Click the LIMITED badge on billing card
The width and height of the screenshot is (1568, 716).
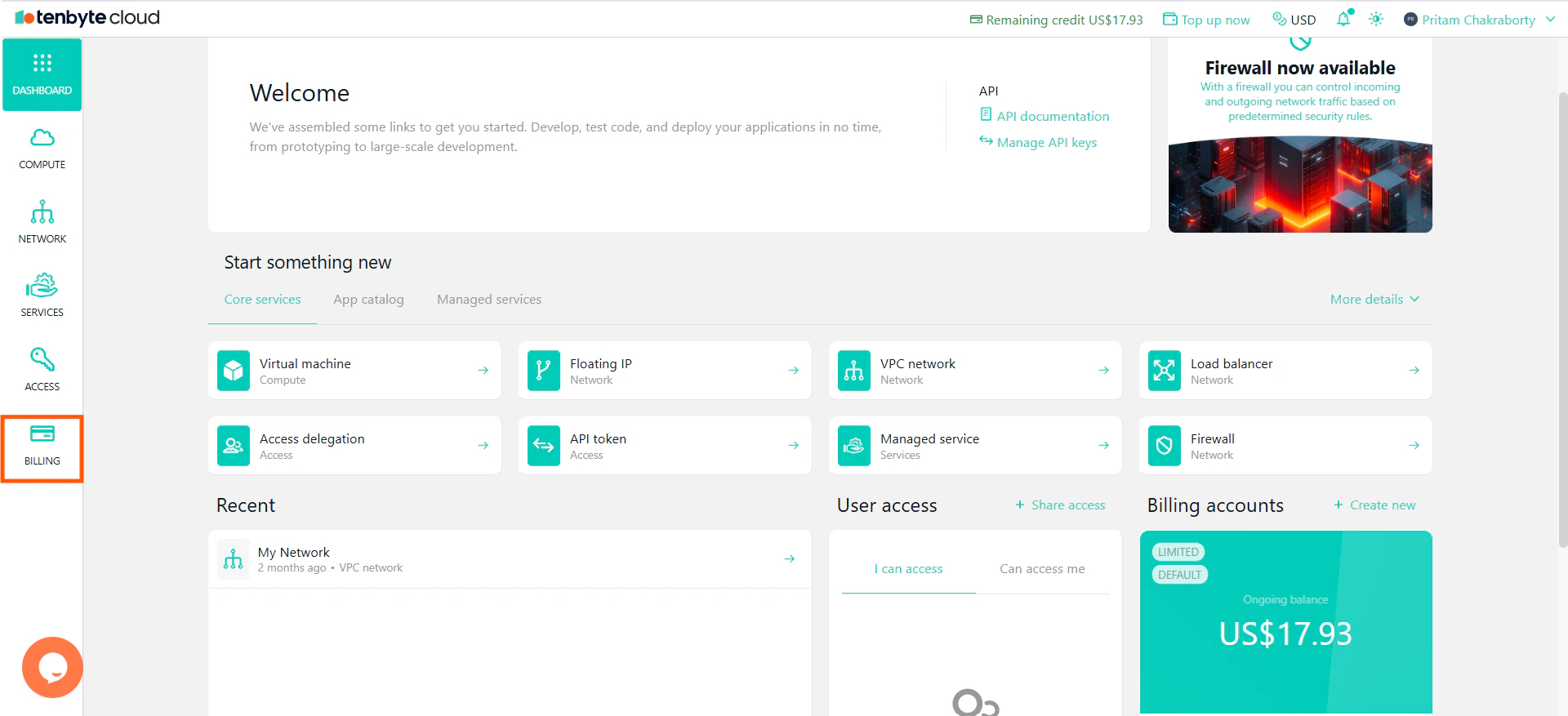pyautogui.click(x=1178, y=552)
